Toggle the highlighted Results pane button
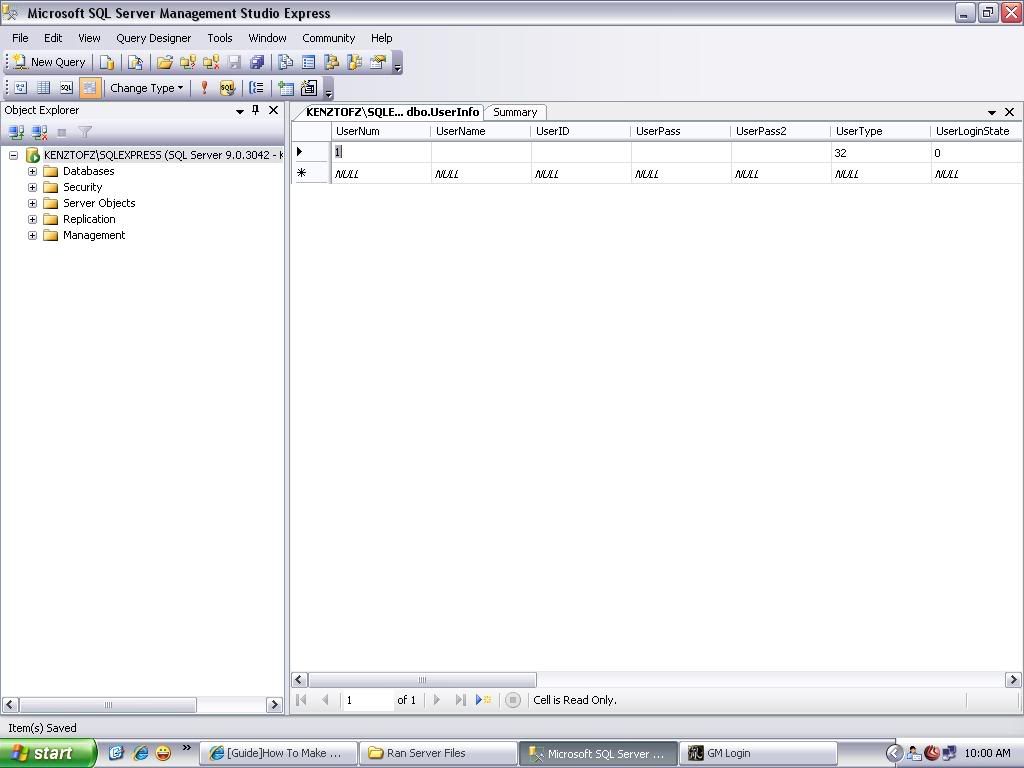Viewport: 1024px width, 768px height. tap(89, 88)
